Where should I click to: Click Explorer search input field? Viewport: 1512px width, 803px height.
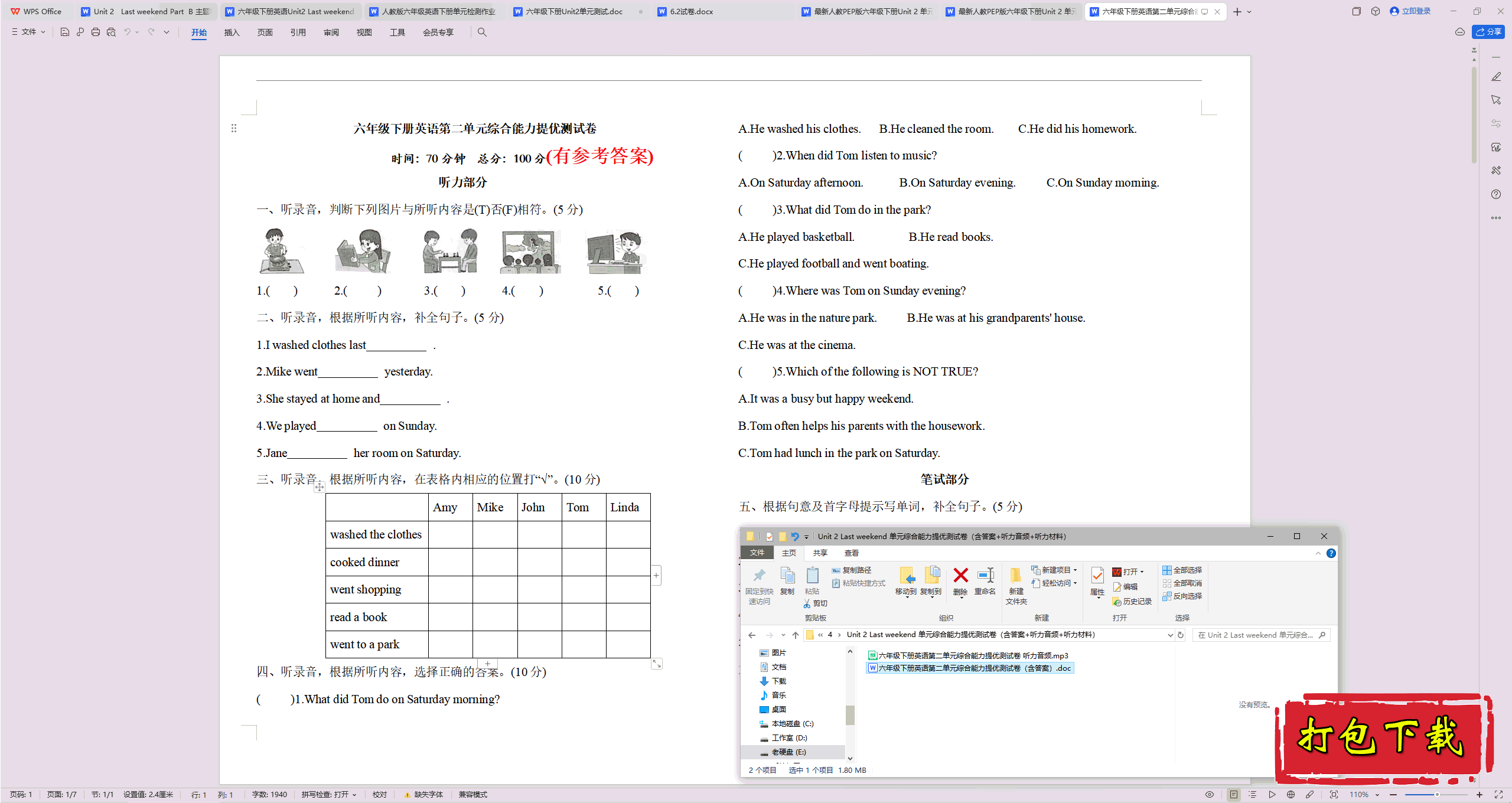pos(1261,635)
